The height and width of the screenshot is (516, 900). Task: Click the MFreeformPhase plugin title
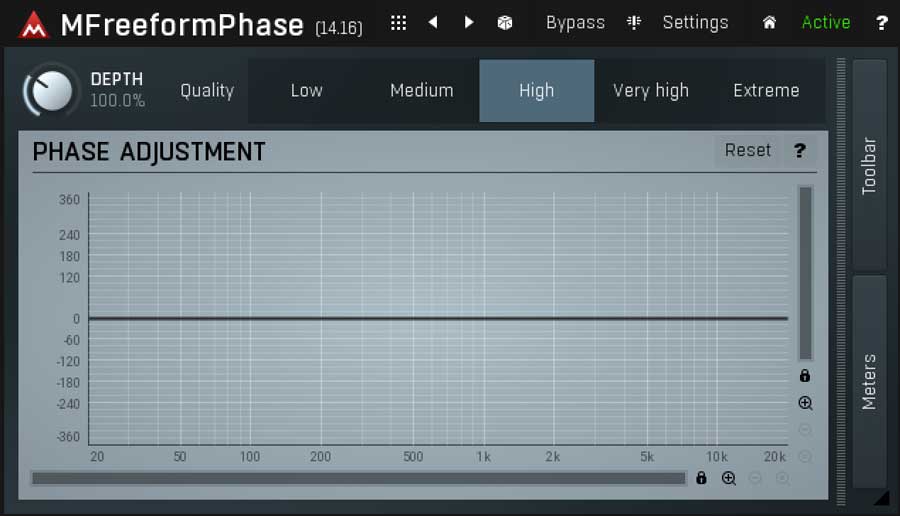tap(181, 25)
